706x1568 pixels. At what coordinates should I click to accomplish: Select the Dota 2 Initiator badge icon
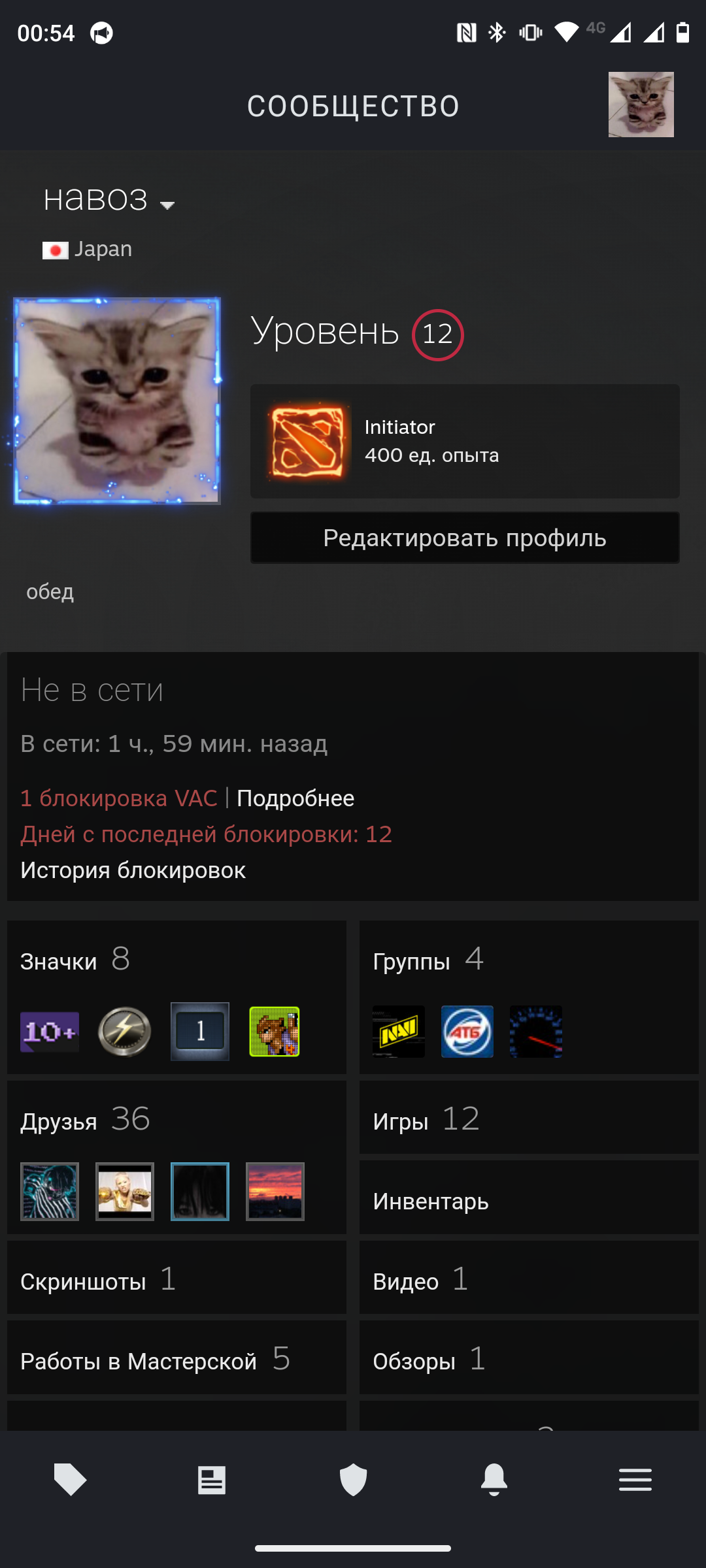coord(307,441)
